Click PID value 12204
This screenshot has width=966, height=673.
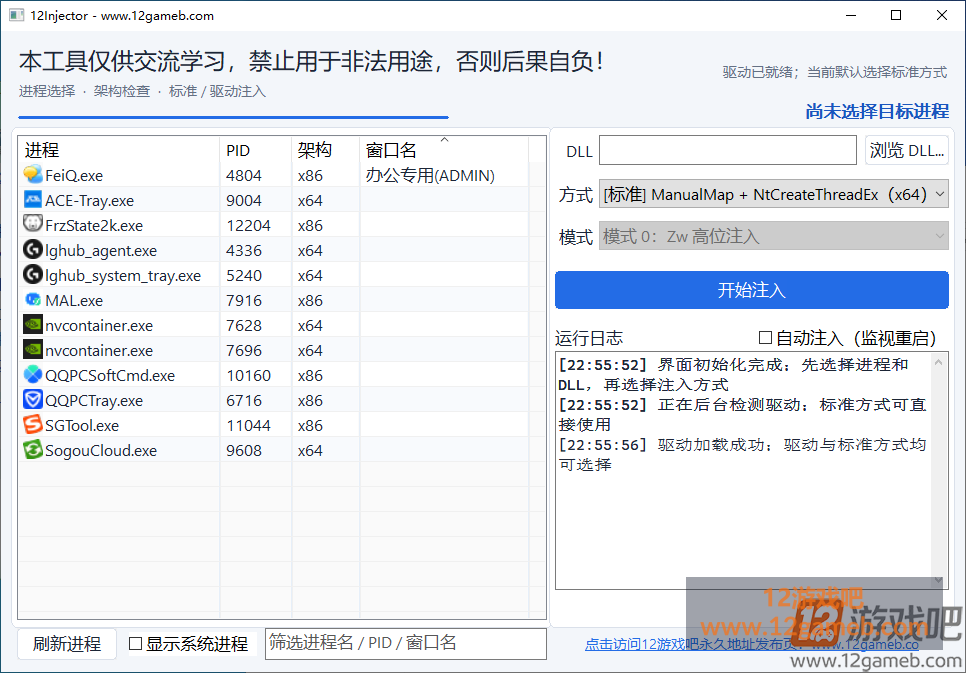(248, 226)
